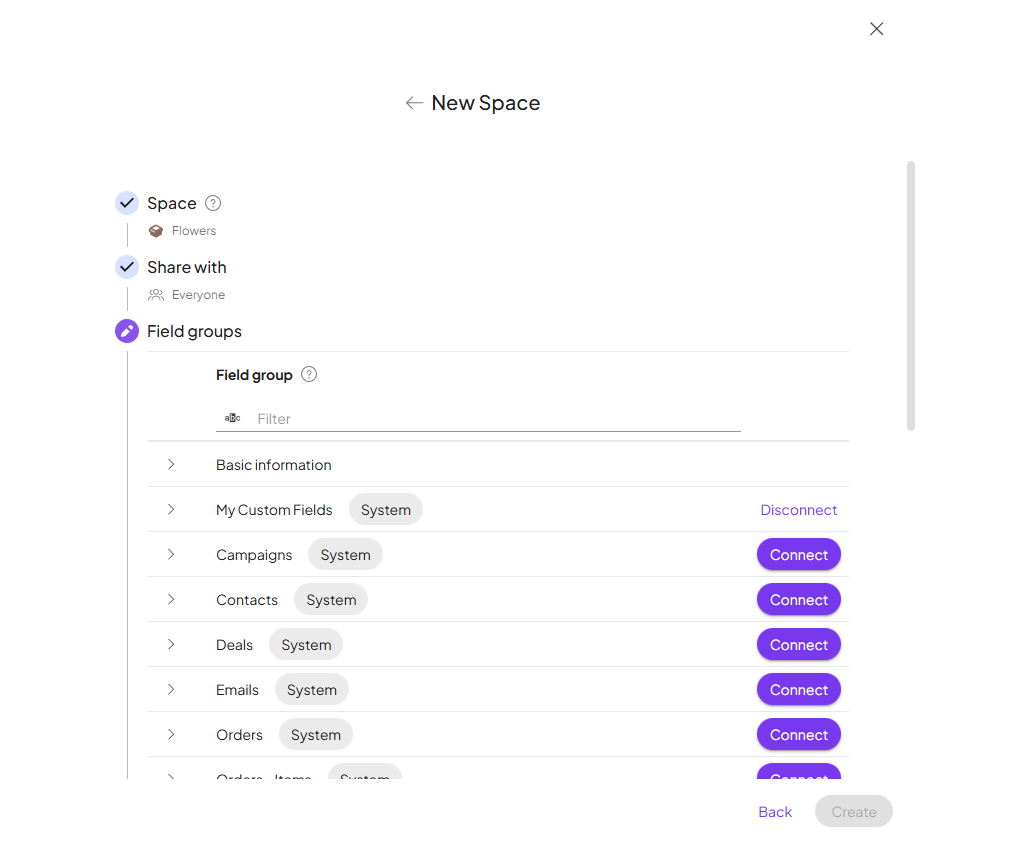Image resolution: width=1010 pixels, height=866 pixels.
Task: Click the Share with step checkmark icon
Action: 127,267
